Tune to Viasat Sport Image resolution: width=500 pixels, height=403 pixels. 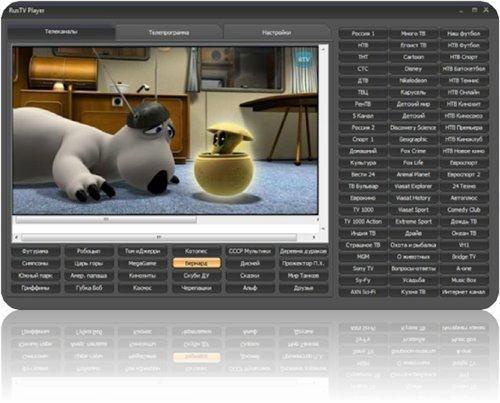pos(413,210)
